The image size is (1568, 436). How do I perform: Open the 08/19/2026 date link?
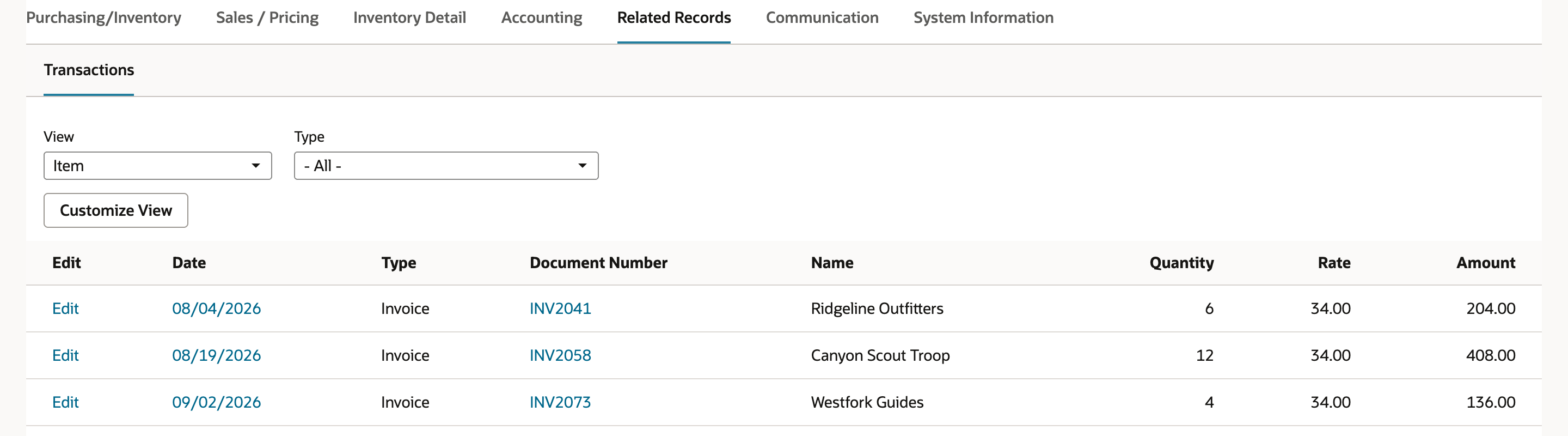point(217,356)
